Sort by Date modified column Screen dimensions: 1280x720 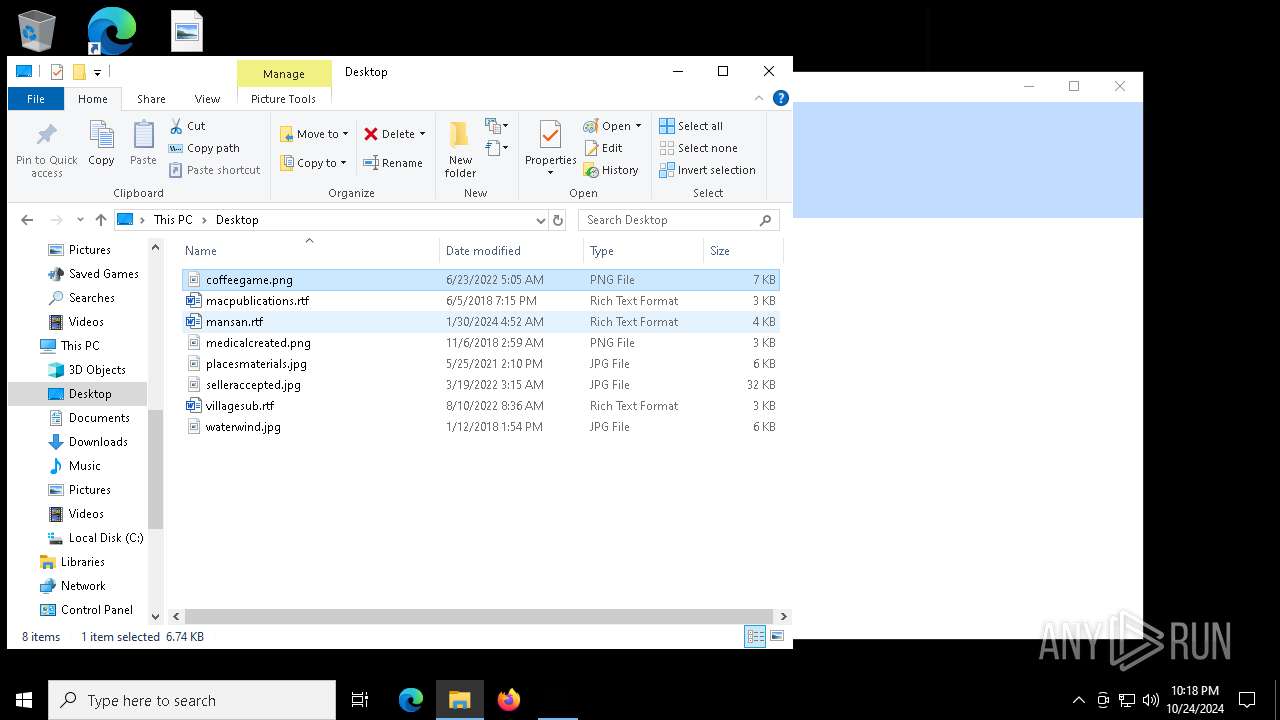[x=511, y=251]
